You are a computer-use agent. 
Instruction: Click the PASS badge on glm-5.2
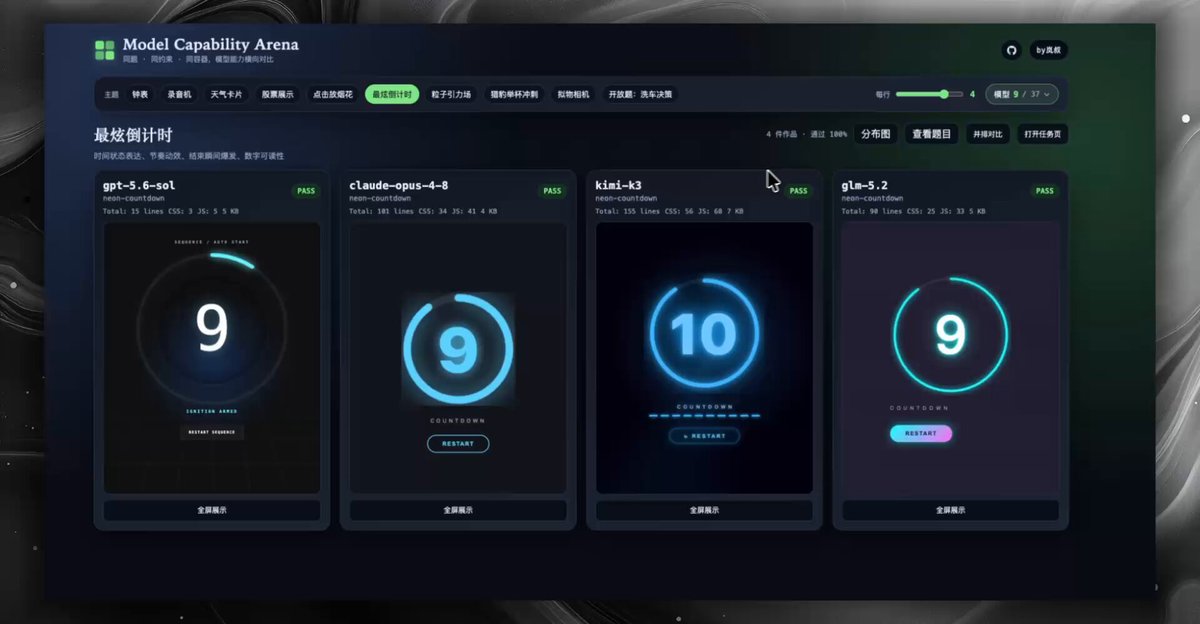tap(1044, 191)
